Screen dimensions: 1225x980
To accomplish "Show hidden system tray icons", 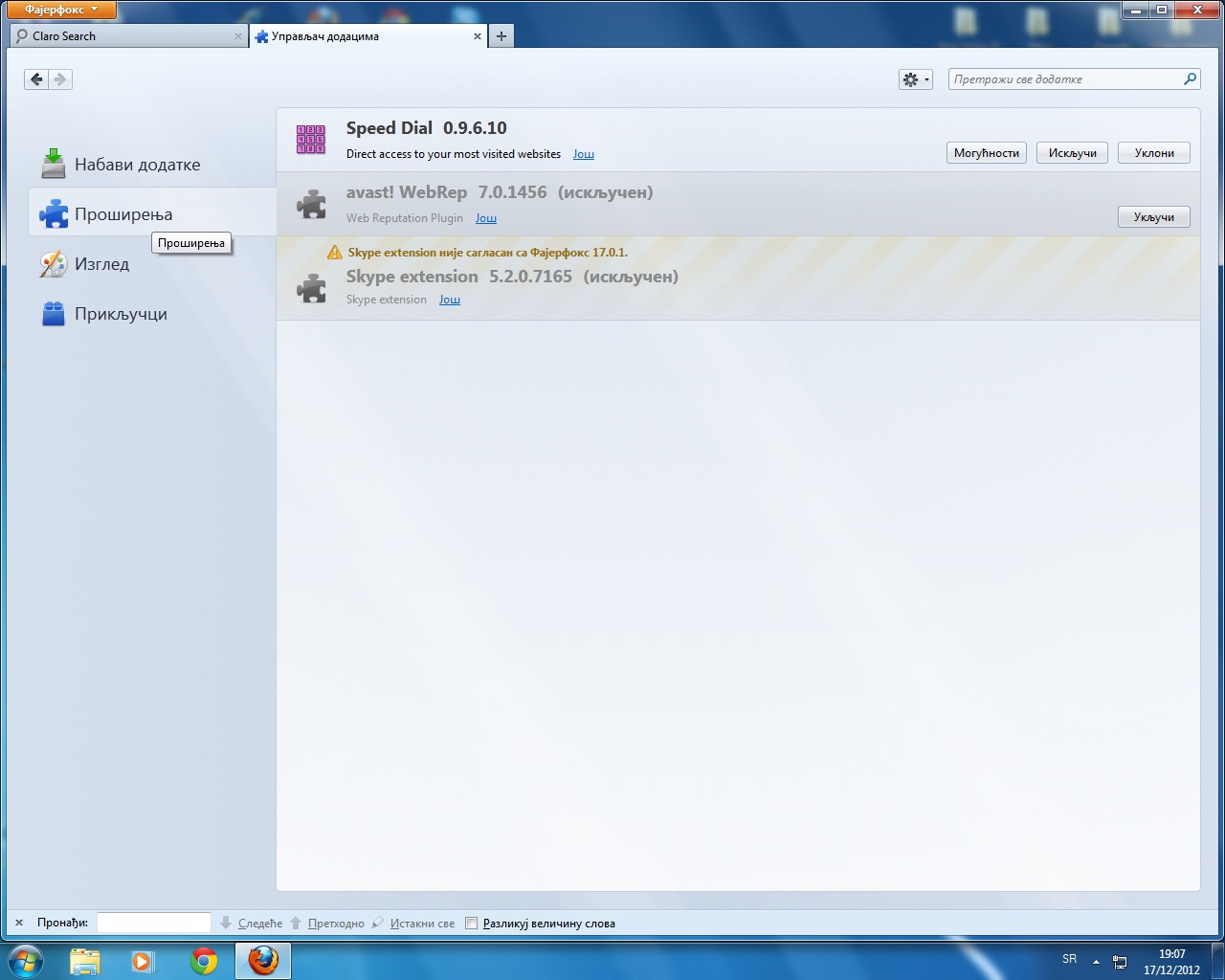I will 1096,961.
